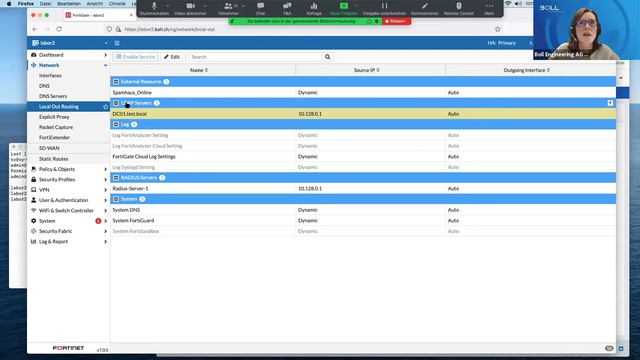Screen dimensions: 640x360
Task: Open the video options arrow in Zoom
Action: pyautogui.click(x=205, y=6)
